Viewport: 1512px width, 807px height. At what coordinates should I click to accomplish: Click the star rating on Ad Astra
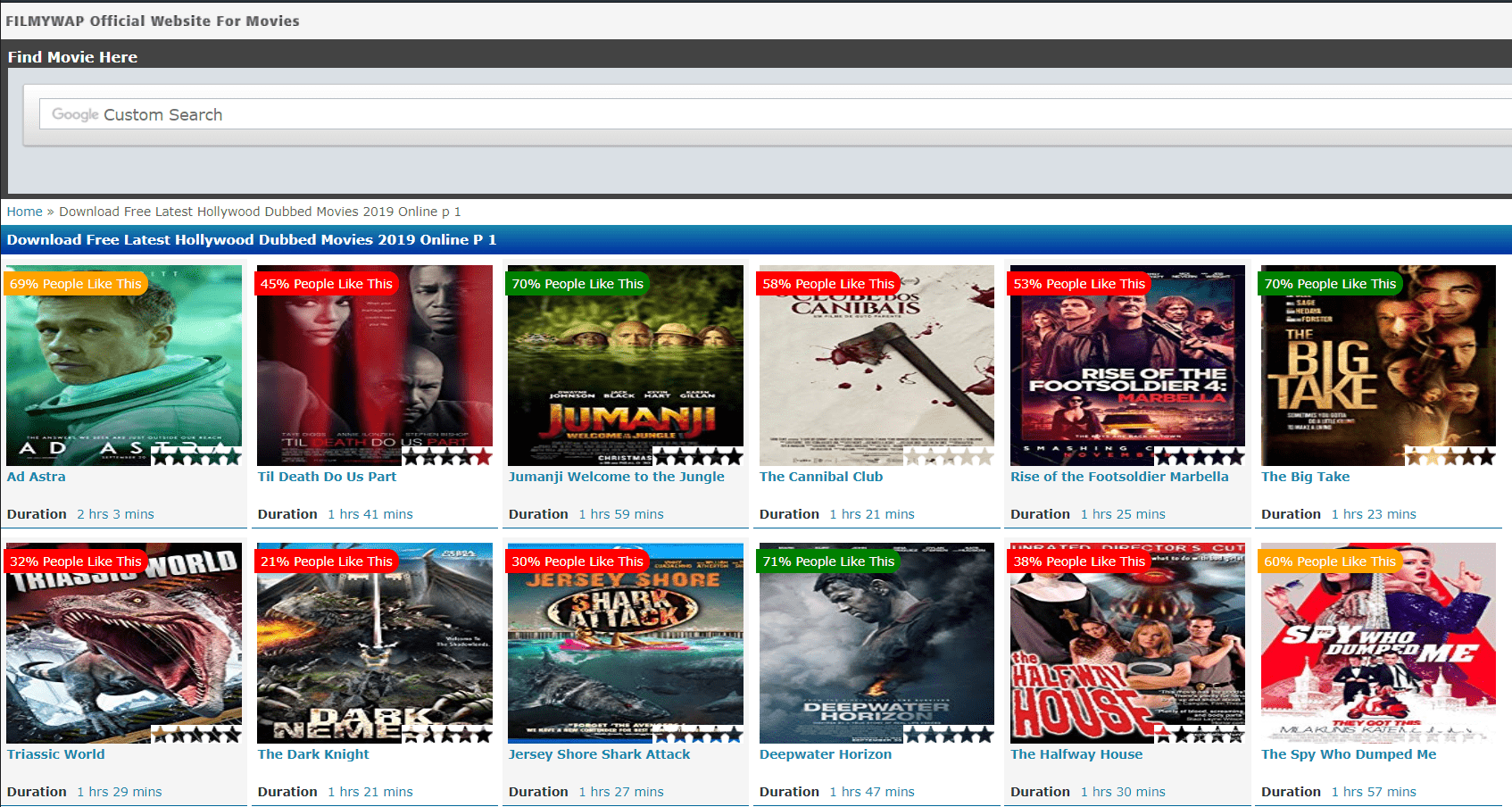[196, 457]
